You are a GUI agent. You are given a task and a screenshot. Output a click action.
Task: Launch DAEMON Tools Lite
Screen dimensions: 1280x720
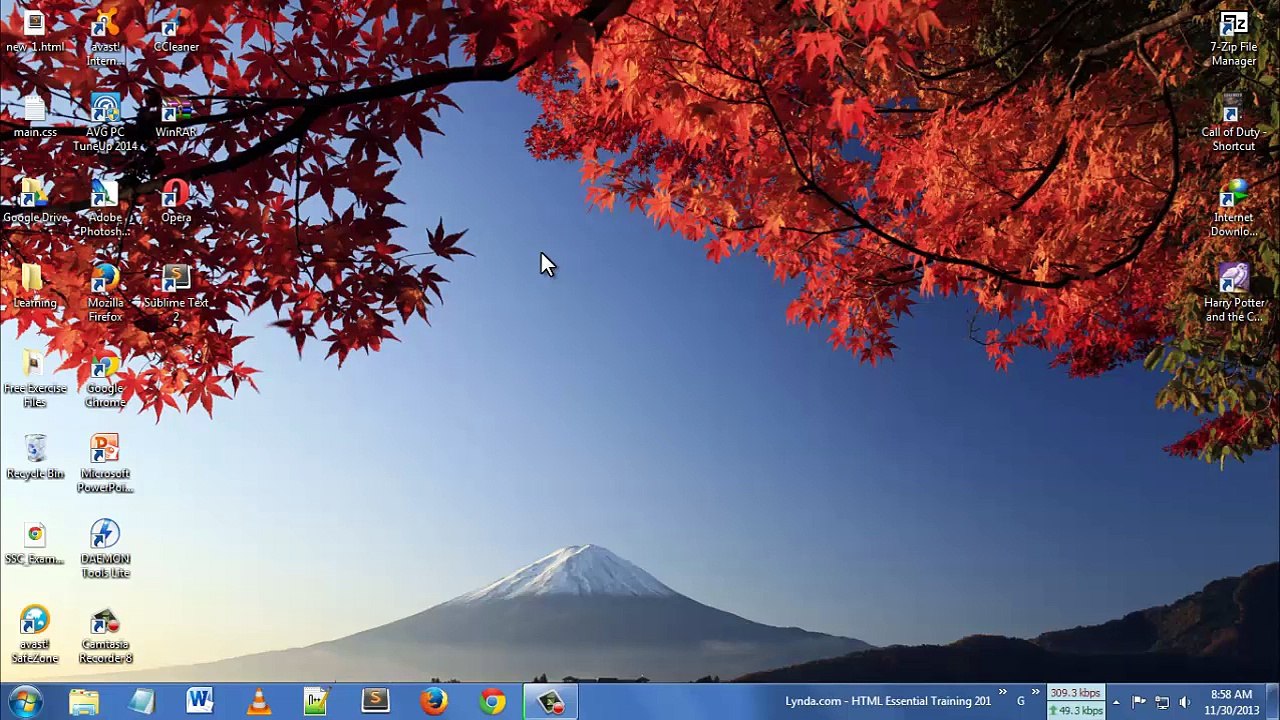click(x=105, y=551)
